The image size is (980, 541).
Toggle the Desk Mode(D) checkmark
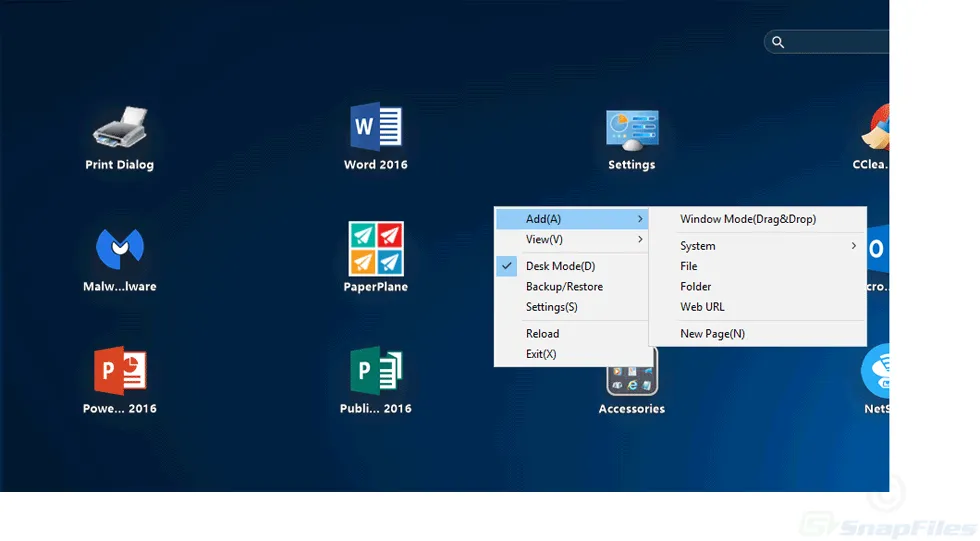[x=507, y=266]
